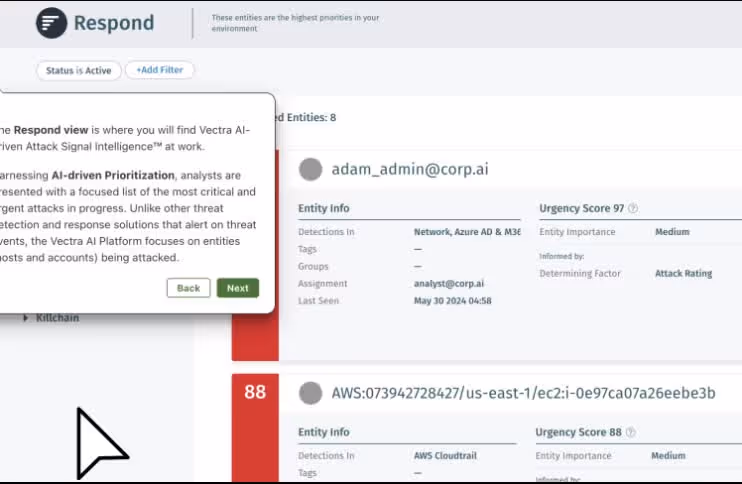Open the Status is Active filter

tap(79, 70)
